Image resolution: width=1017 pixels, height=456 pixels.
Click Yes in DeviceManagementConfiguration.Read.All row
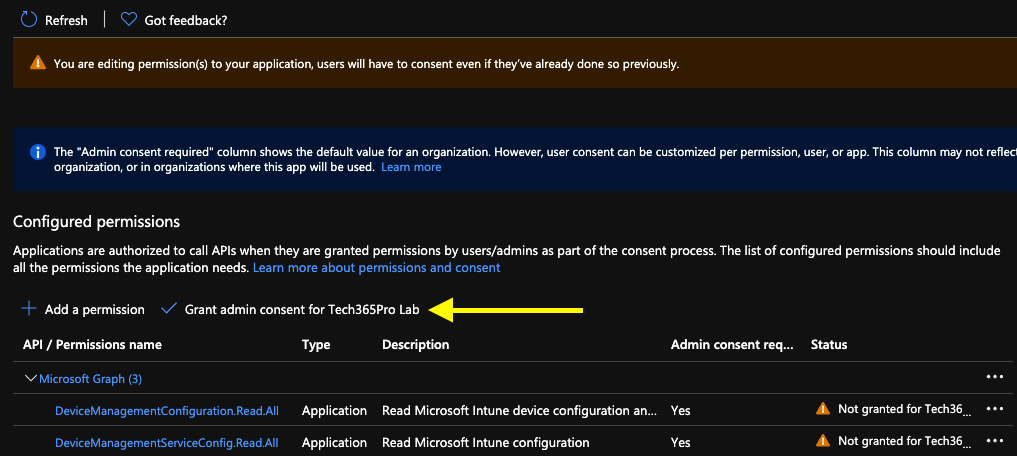point(680,410)
